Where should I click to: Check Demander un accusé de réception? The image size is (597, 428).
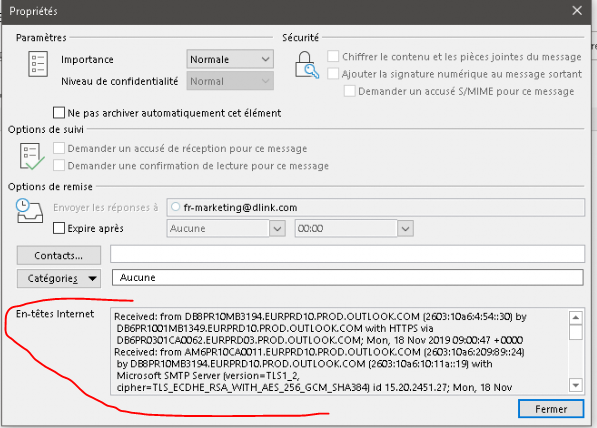tap(59, 148)
